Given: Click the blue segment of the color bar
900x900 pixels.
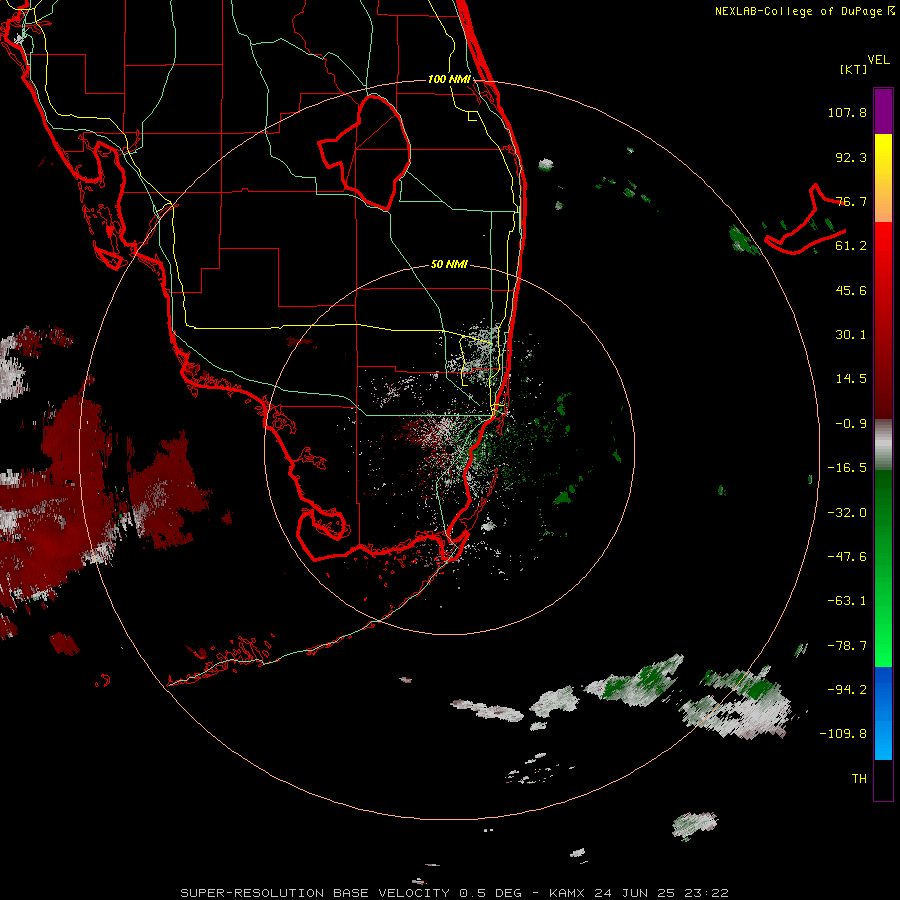Looking at the screenshot, I should tap(883, 713).
